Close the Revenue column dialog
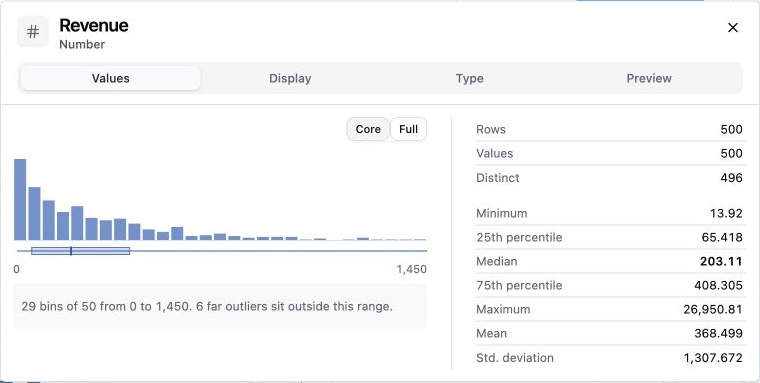Viewport: 760px width, 383px height. (x=733, y=28)
